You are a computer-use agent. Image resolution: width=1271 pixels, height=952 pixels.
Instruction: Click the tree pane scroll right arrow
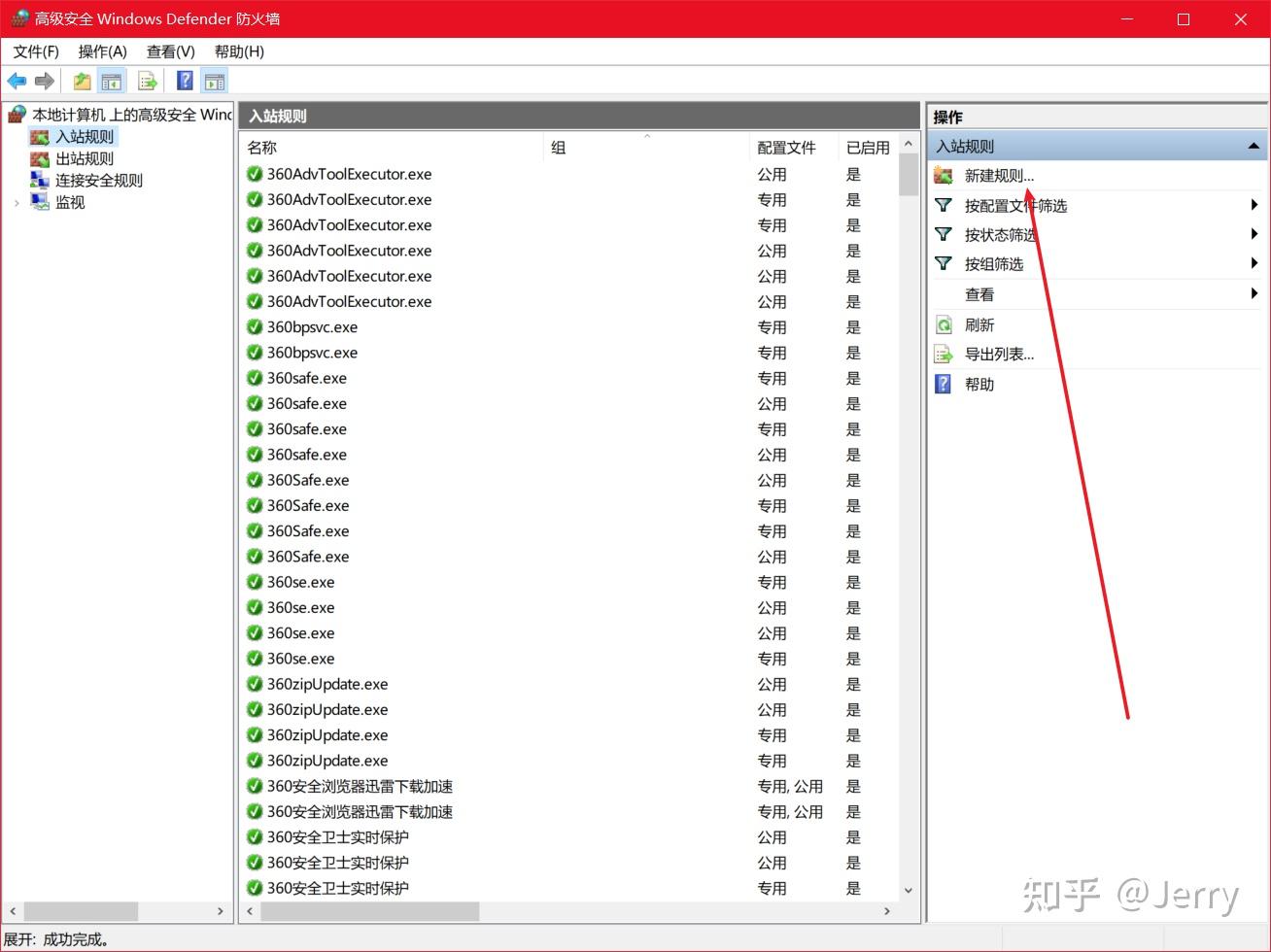(221, 911)
